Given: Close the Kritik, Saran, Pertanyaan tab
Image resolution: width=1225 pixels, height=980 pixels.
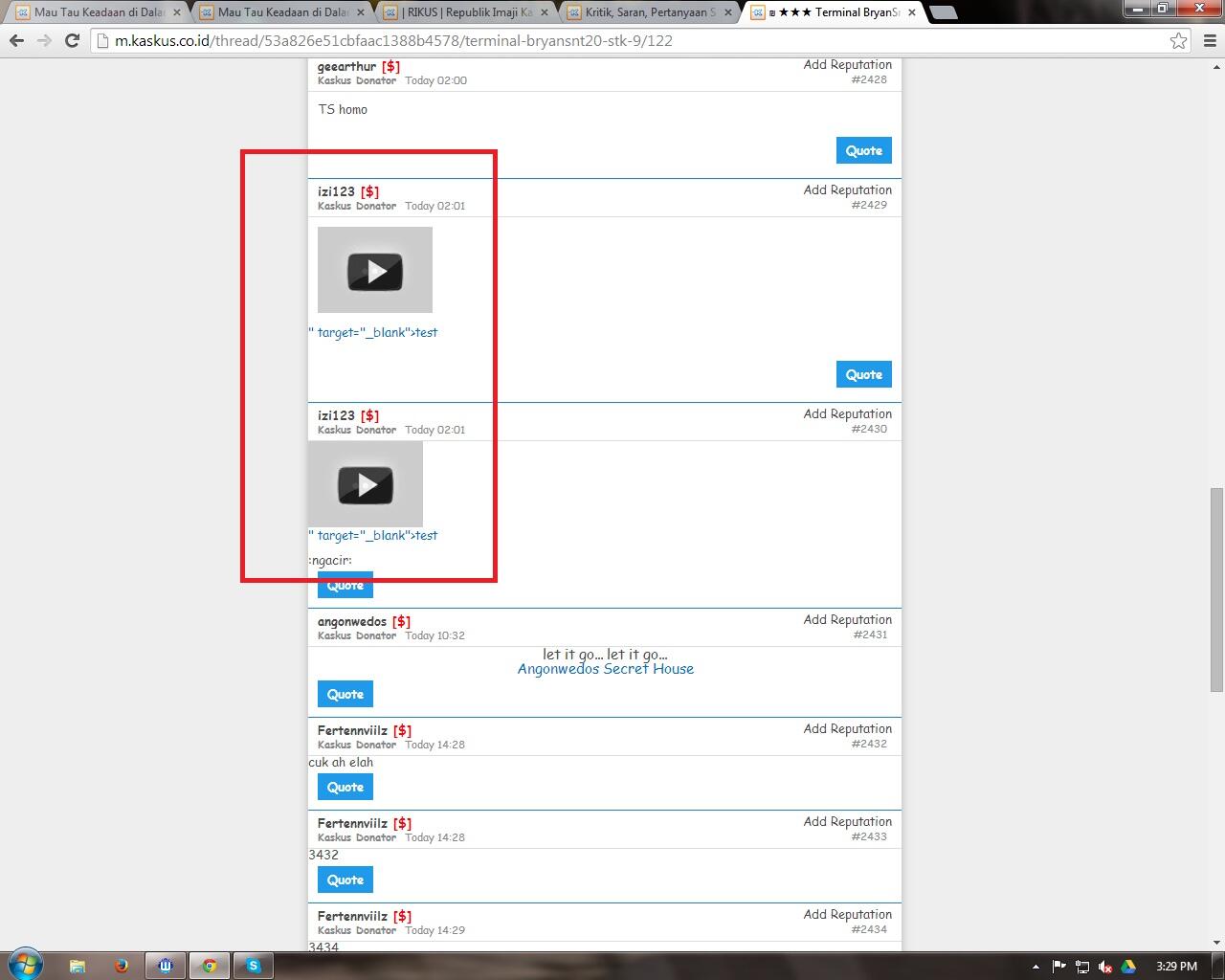Looking at the screenshot, I should [x=727, y=12].
